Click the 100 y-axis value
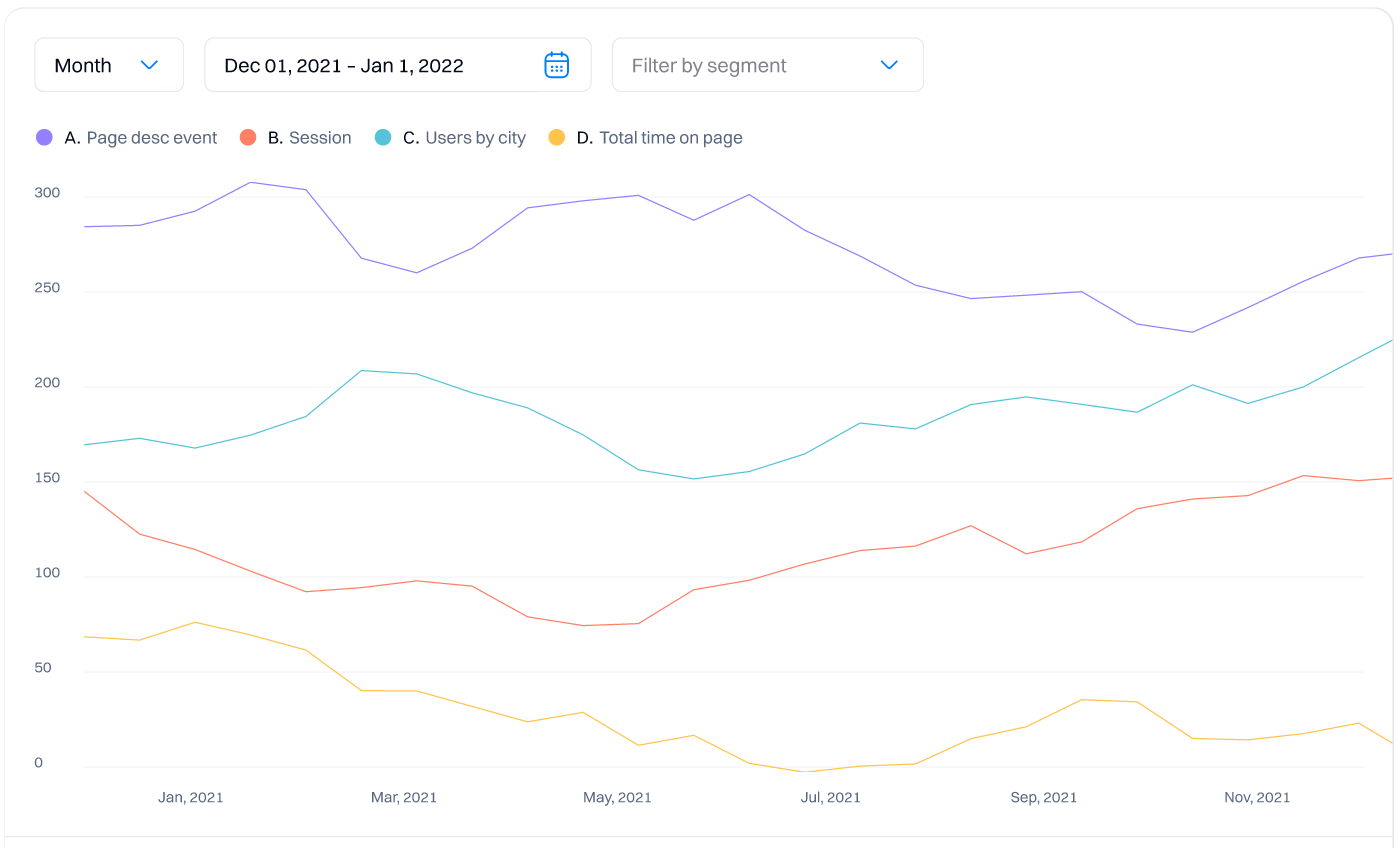 click(47, 573)
